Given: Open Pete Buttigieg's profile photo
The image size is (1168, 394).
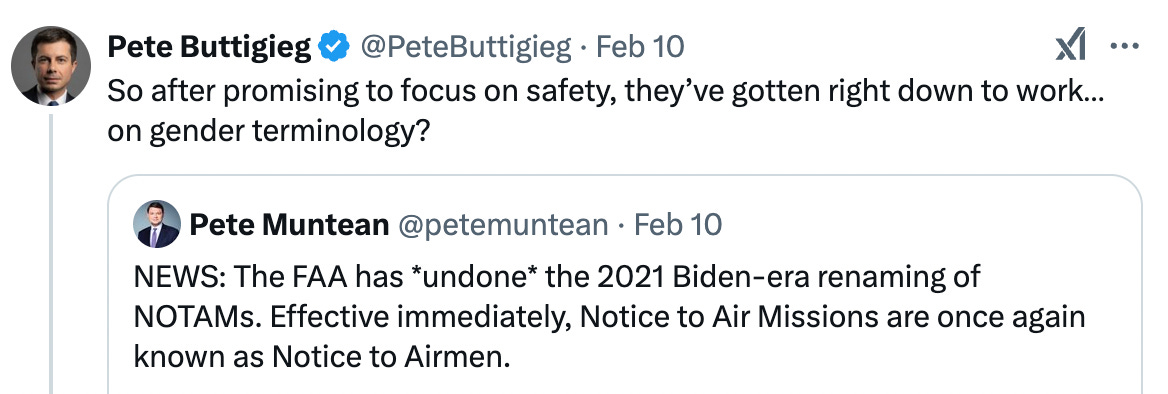Looking at the screenshot, I should 51,65.
